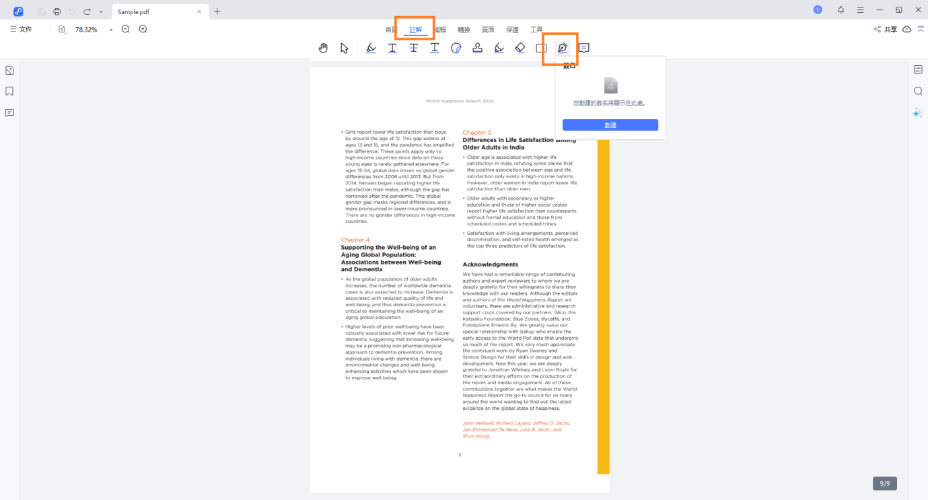Screen dimensions: 928x500
Task: Click the 共享 share button
Action: click(x=885, y=29)
